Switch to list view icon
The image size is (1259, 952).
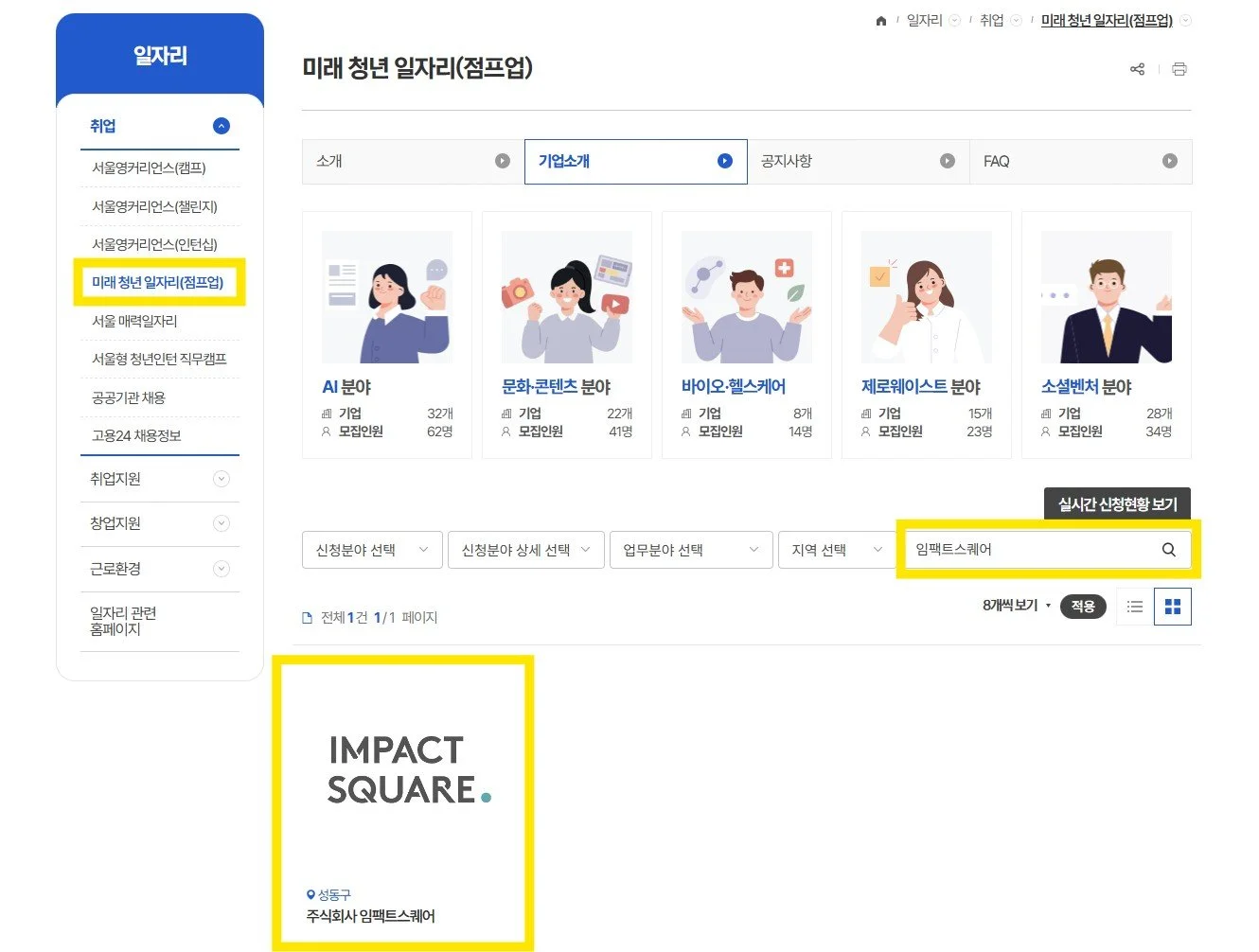1135,607
